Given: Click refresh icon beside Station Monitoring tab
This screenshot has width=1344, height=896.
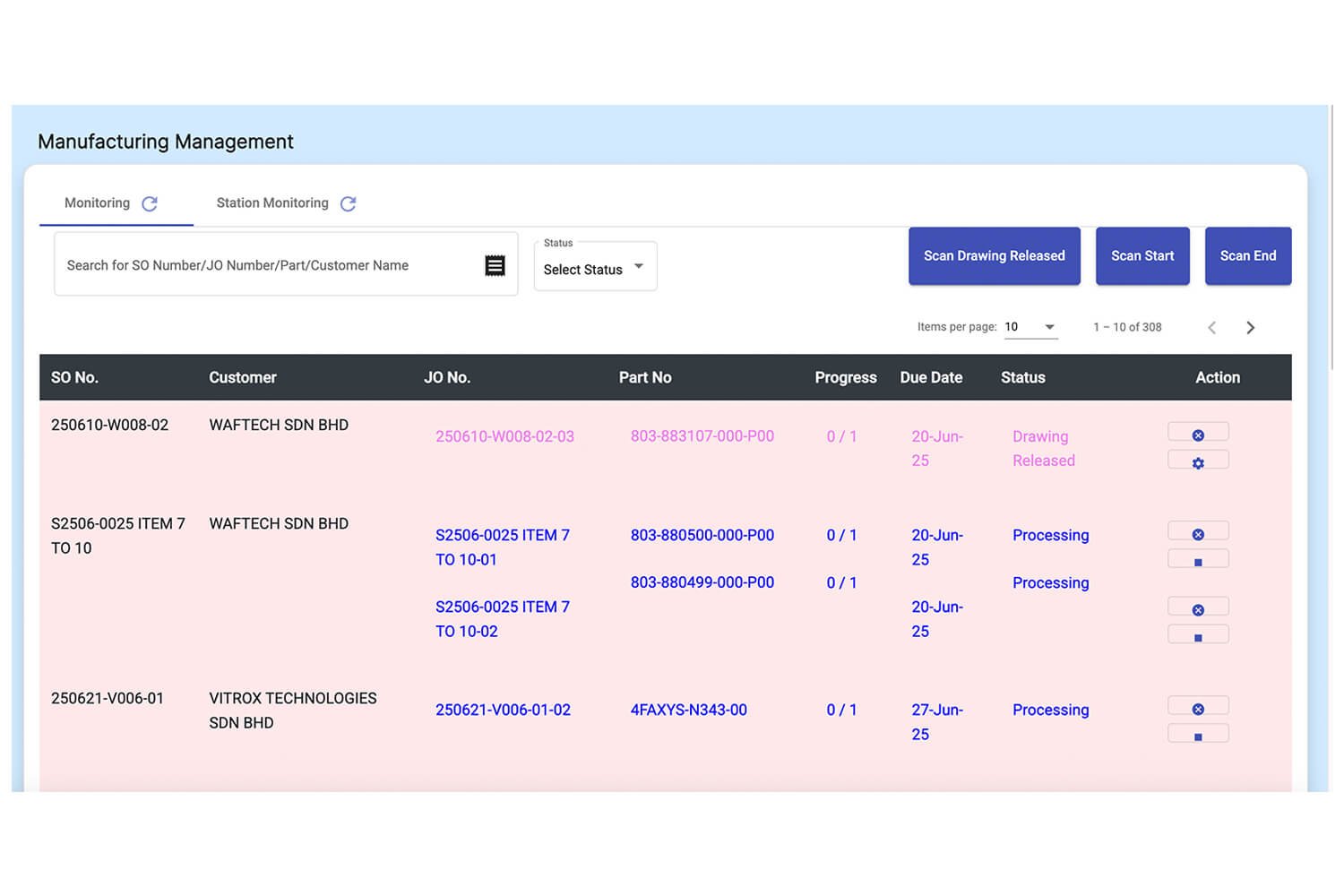Looking at the screenshot, I should [349, 204].
